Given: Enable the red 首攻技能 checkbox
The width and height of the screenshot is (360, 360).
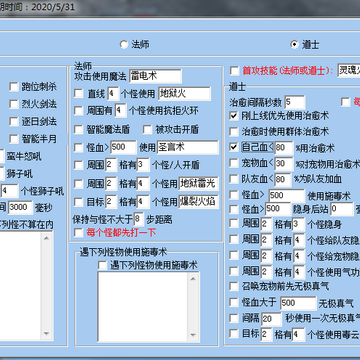Looking at the screenshot, I should click(x=234, y=71).
